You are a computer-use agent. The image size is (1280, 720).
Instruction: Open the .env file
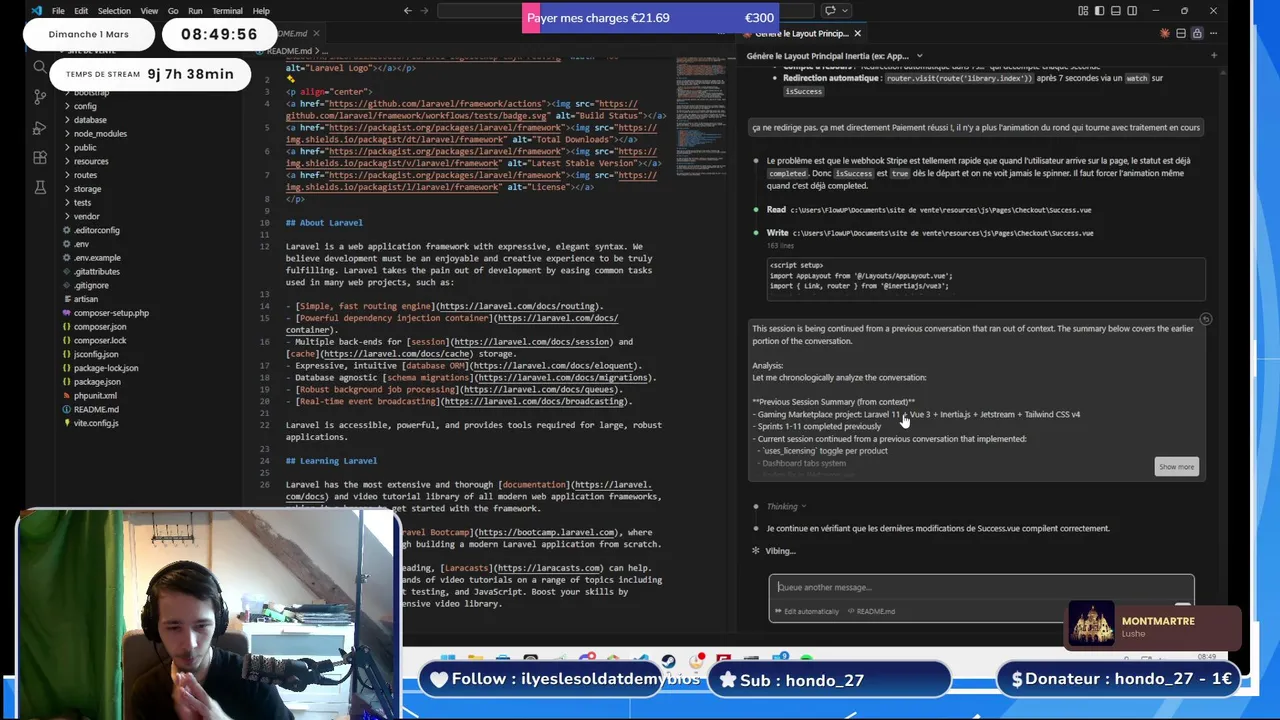pyautogui.click(x=81, y=244)
